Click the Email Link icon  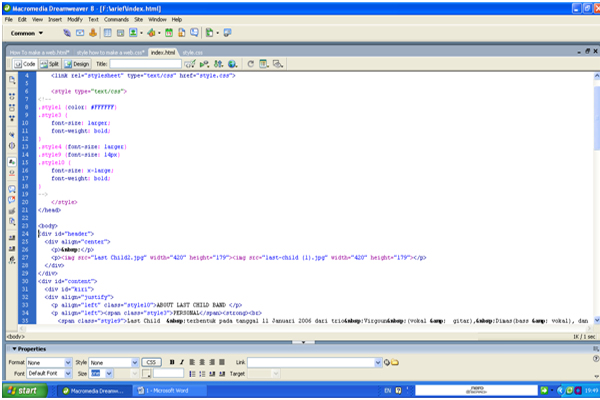click(79, 33)
